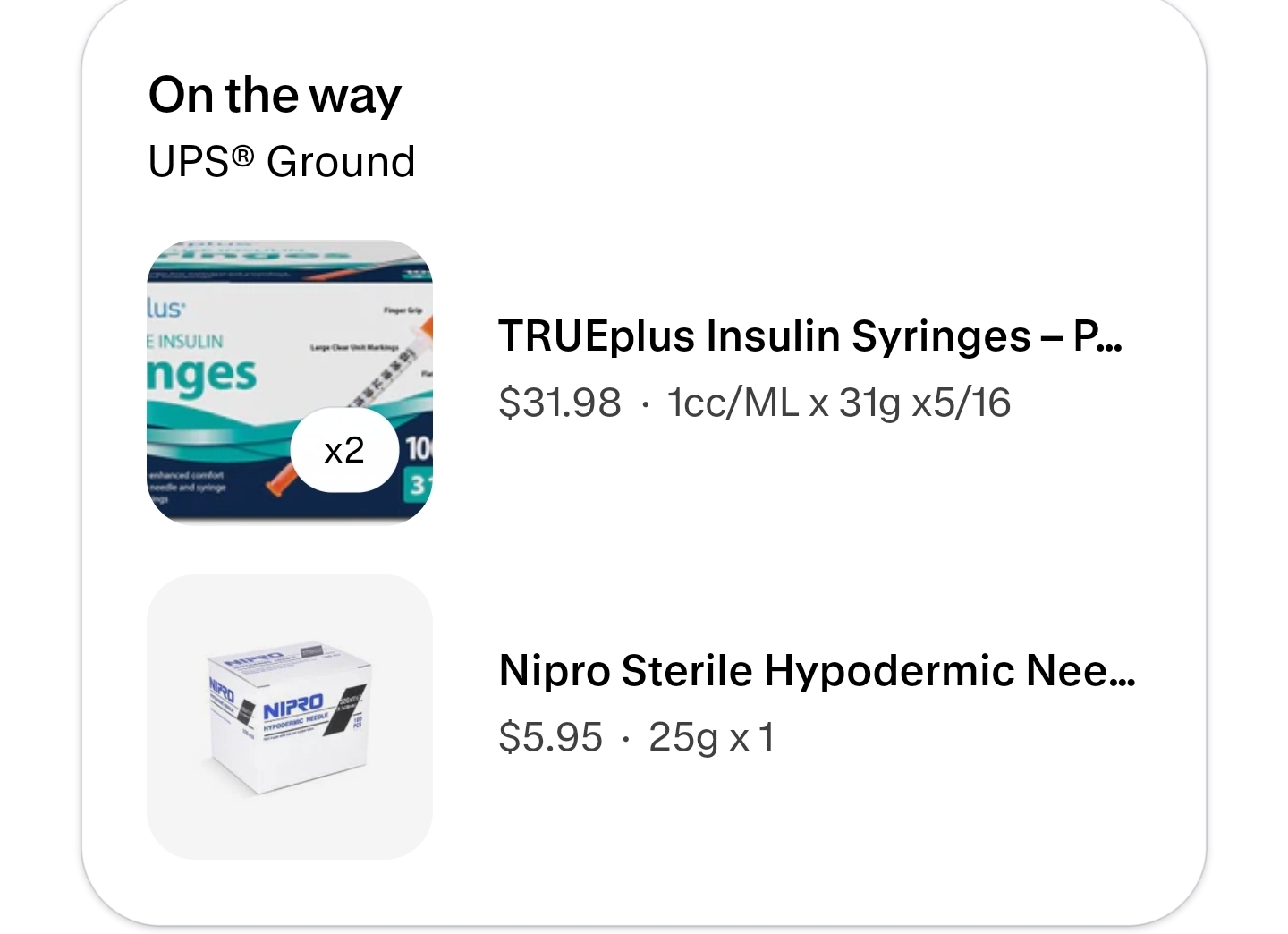1288x934 pixels.
Task: Select the 1cc/ML x 31g x5/16 variant text
Action: click(839, 403)
